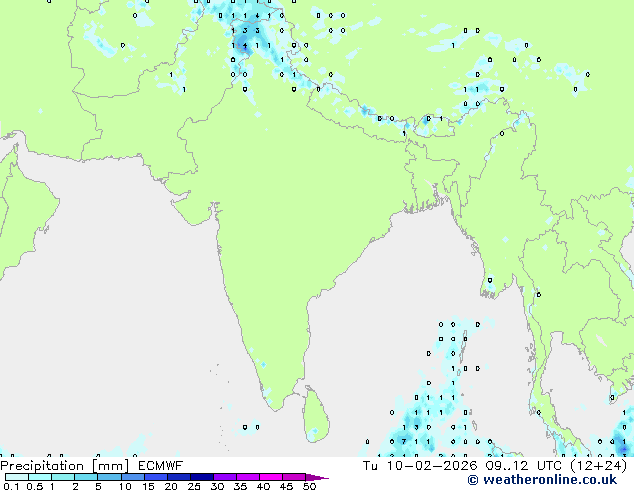Click the arrow tip past 50 mm on the legend
The image size is (634, 490).
pyautogui.click(x=317, y=477)
